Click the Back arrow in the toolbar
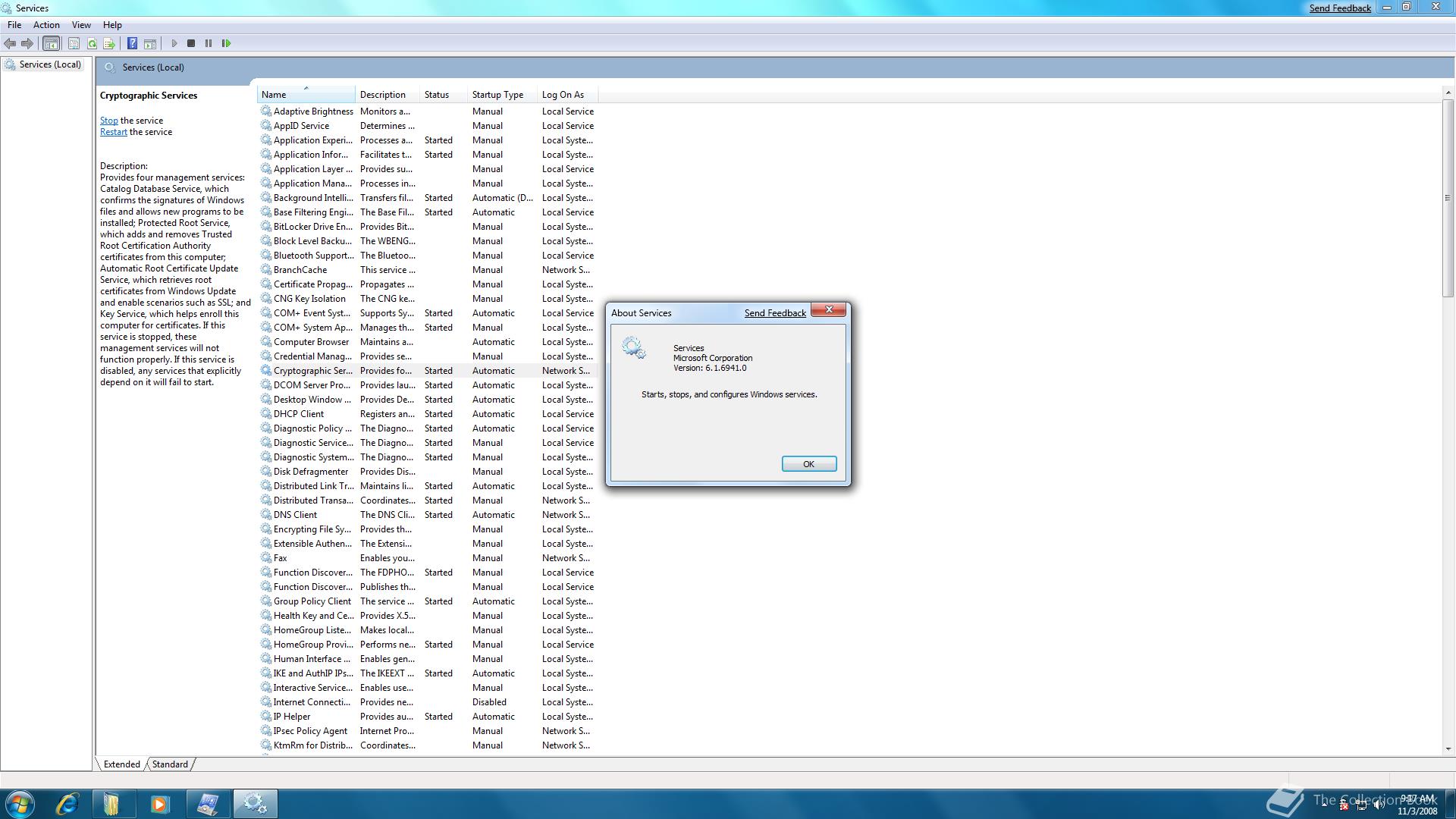This screenshot has width=1456, height=819. click(x=10, y=43)
